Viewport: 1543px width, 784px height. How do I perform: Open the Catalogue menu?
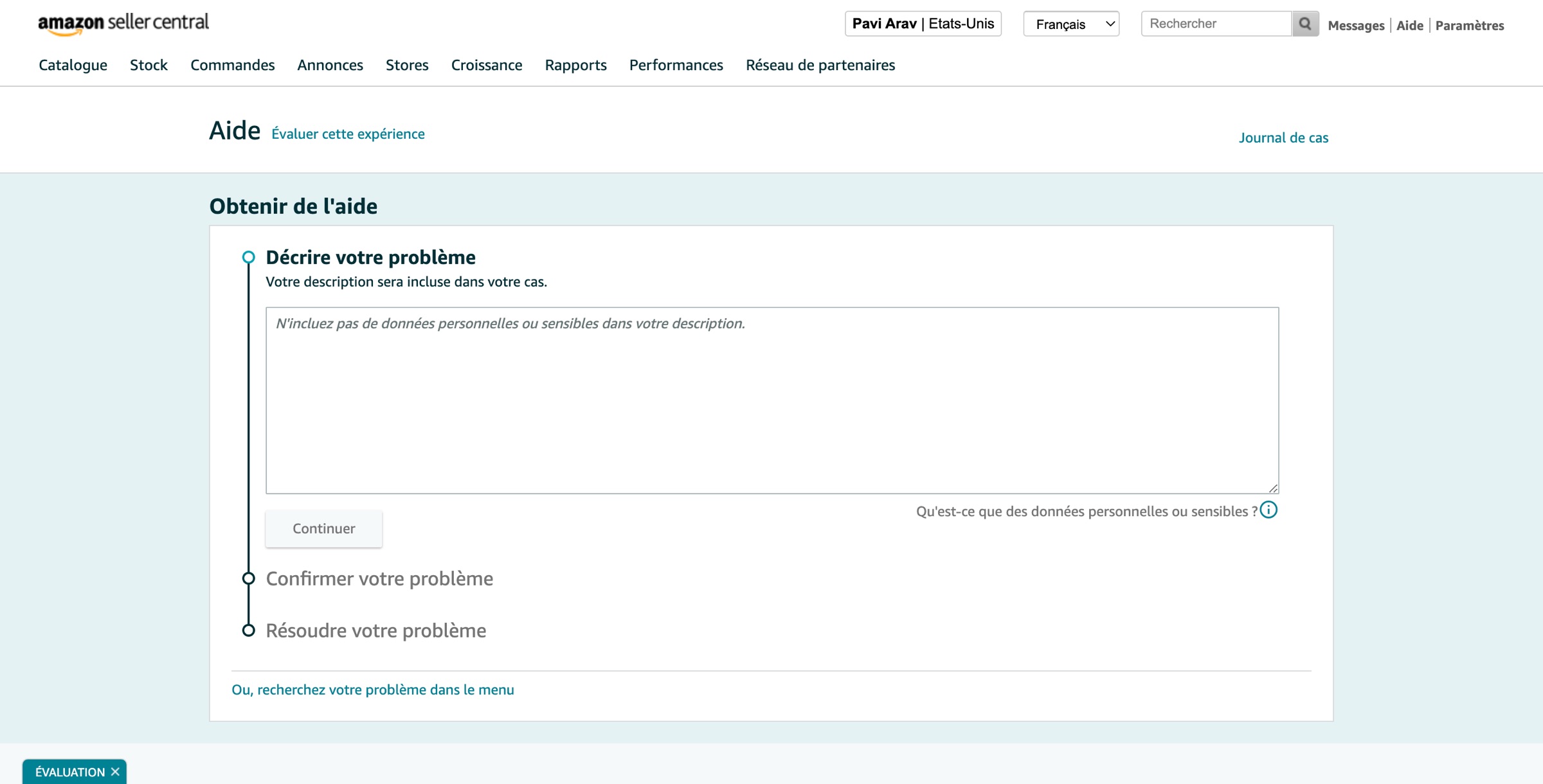pyautogui.click(x=73, y=65)
